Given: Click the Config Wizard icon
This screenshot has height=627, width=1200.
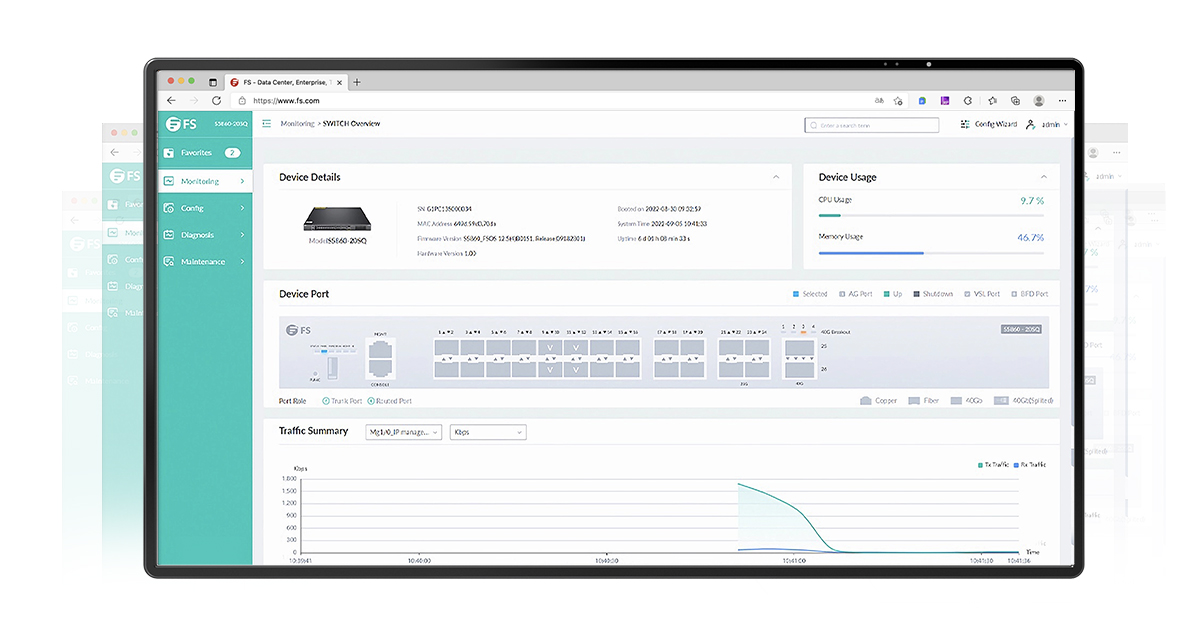Looking at the screenshot, I should pyautogui.click(x=965, y=124).
